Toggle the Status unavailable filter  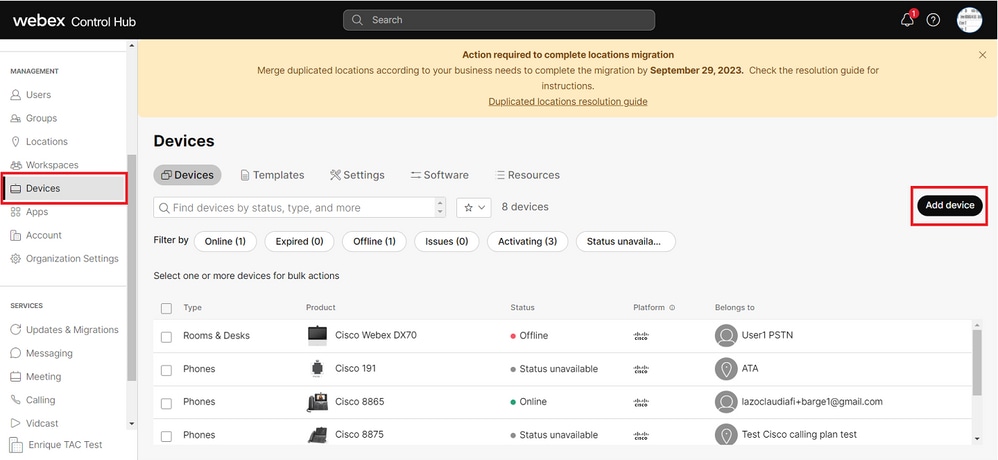tap(626, 242)
